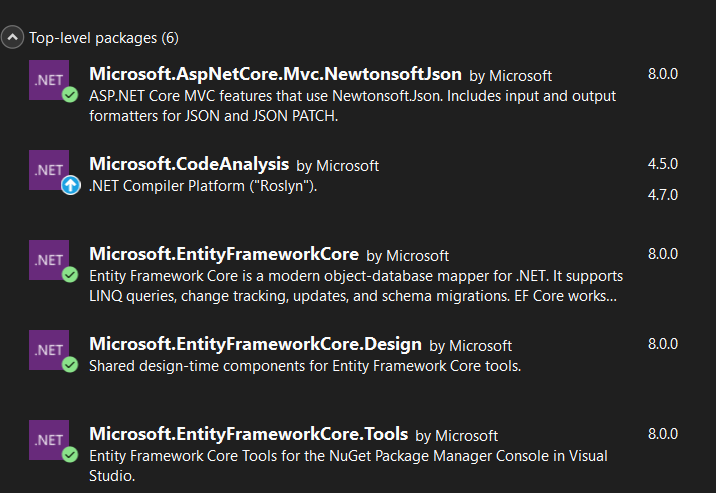Click the Microsoft.EntityFrameworkCore.Design .NET package icon
This screenshot has width=716, height=493.
pos(49,349)
